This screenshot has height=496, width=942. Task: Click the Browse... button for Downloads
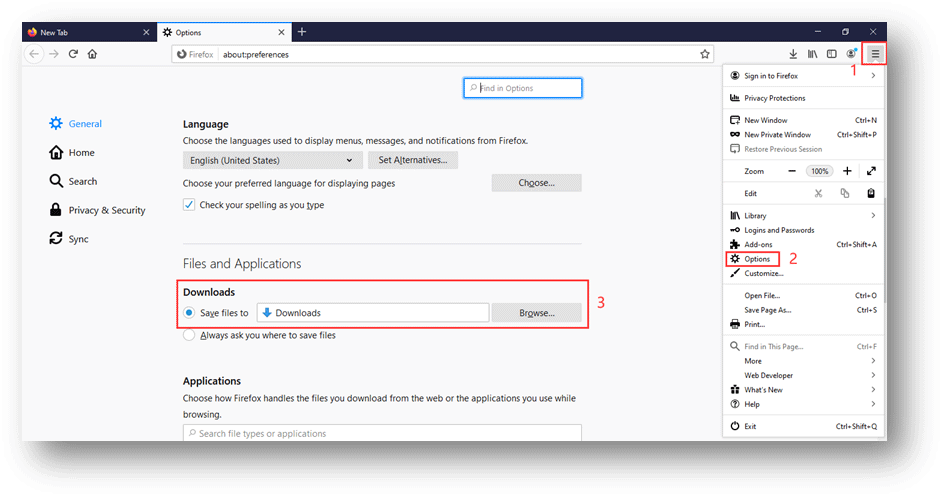pyautogui.click(x=536, y=313)
